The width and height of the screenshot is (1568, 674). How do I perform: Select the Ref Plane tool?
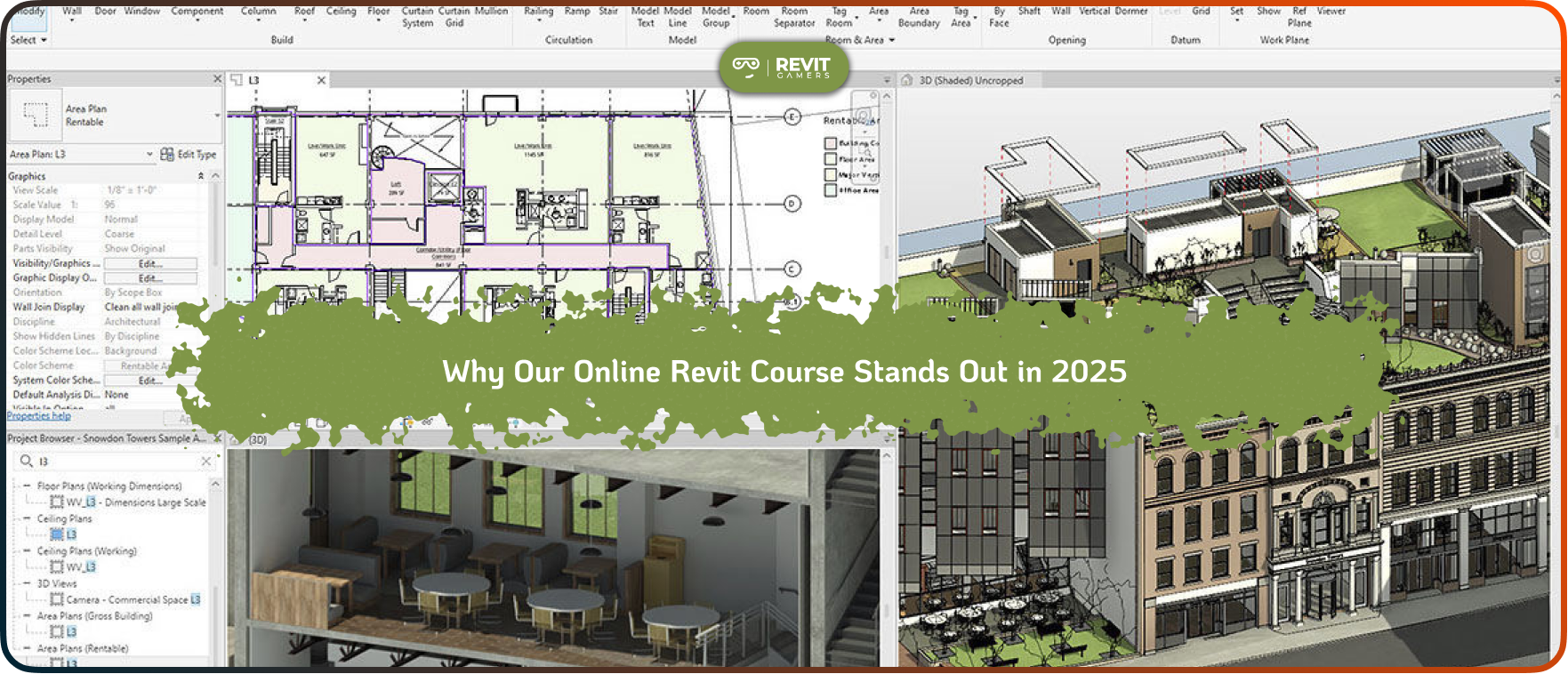(x=1299, y=17)
